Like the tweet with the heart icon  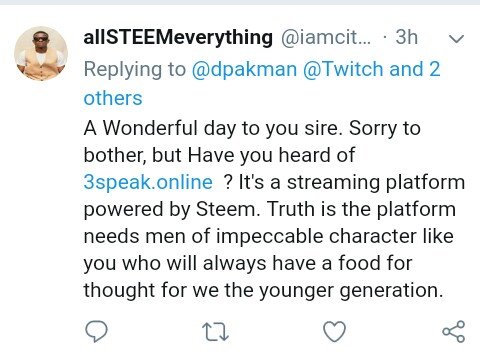pyautogui.click(x=334, y=332)
